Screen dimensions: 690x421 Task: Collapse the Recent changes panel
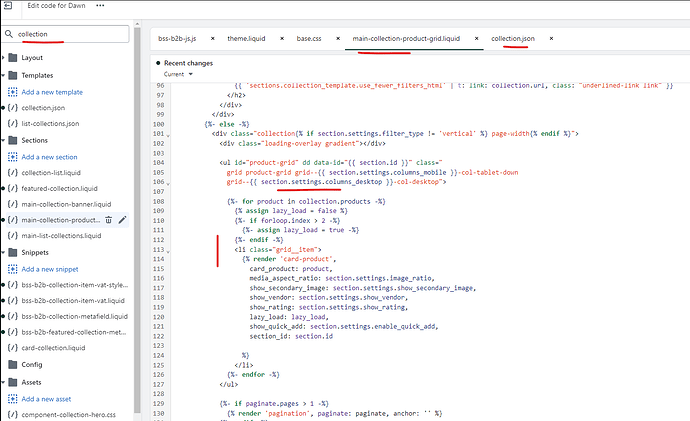pyautogui.click(x=155, y=63)
